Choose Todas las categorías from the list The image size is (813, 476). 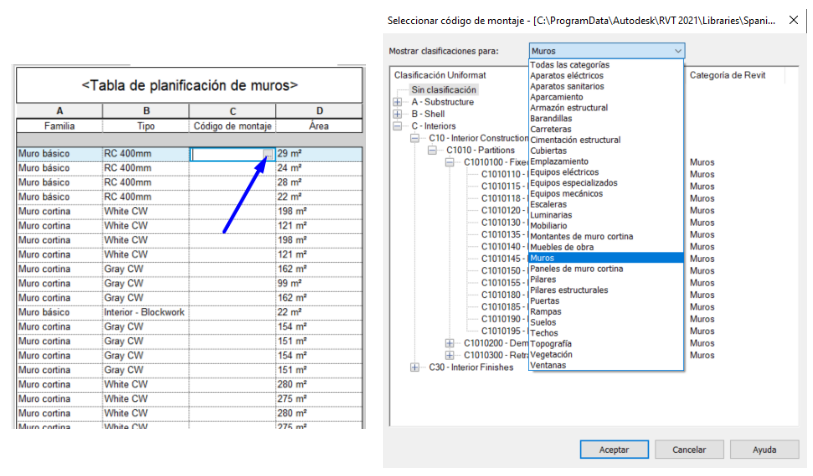(606, 65)
